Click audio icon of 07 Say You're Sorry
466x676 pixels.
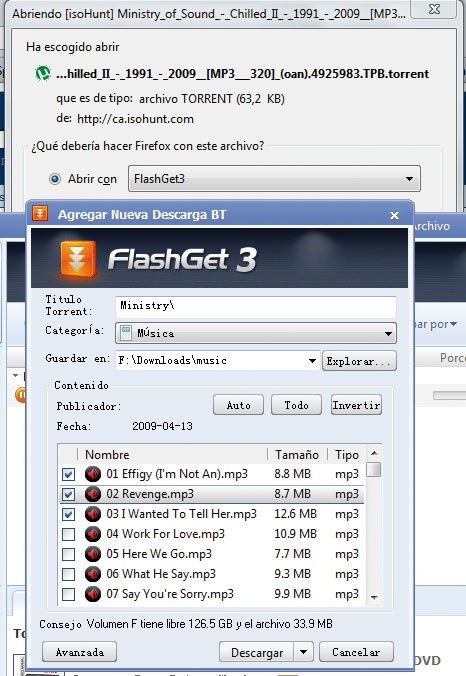(x=93, y=594)
